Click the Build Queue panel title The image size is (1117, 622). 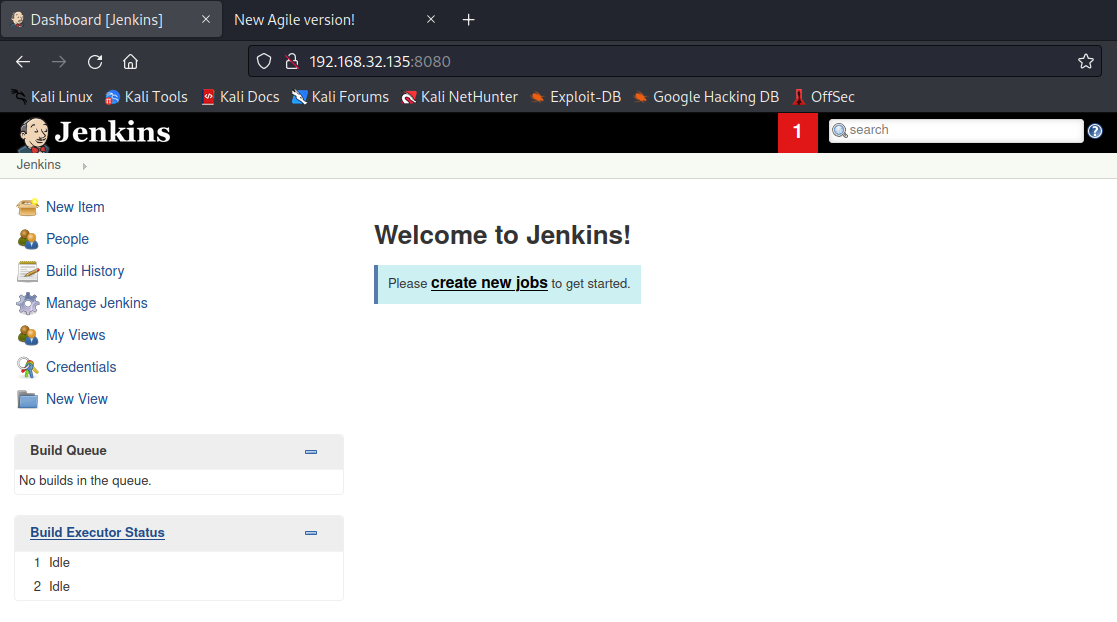coord(68,451)
